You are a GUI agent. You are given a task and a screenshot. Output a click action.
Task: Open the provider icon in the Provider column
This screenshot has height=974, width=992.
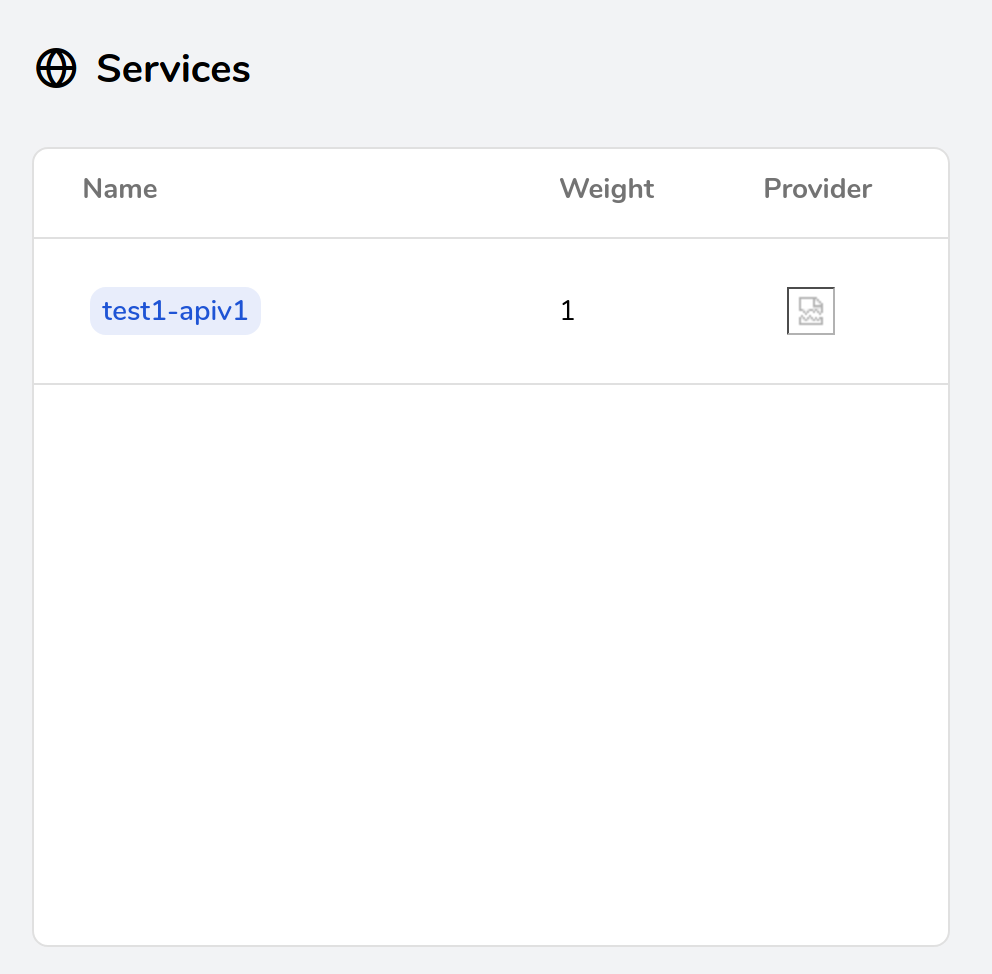click(810, 310)
